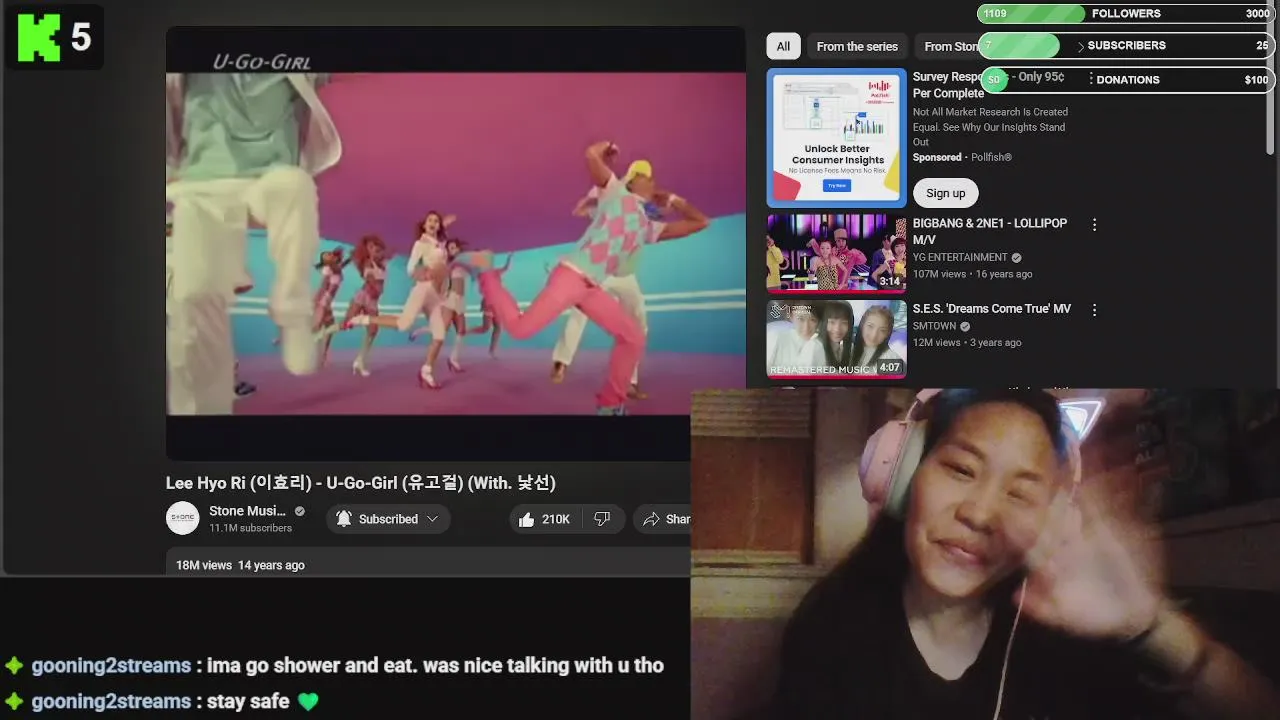
Task: Click the notification bell on Subscribed button
Action: [x=344, y=519]
